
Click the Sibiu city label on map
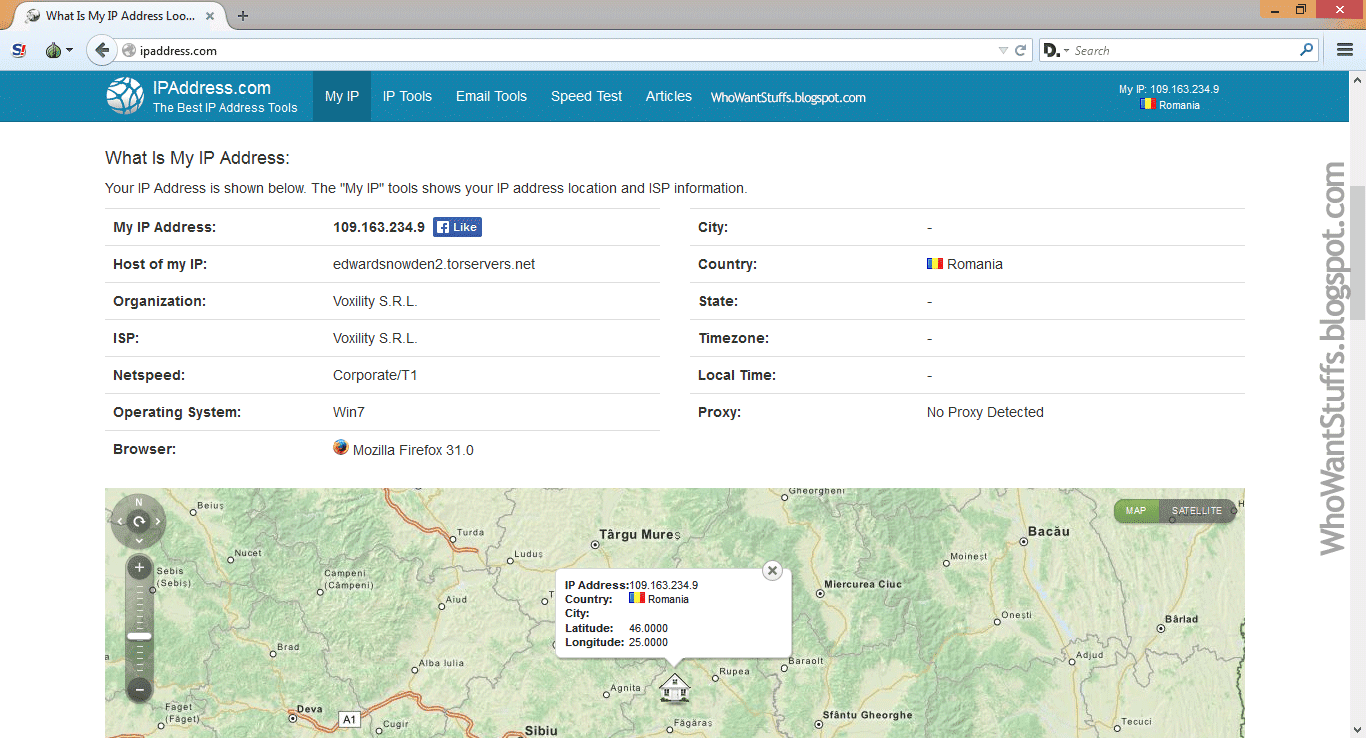pos(542,731)
